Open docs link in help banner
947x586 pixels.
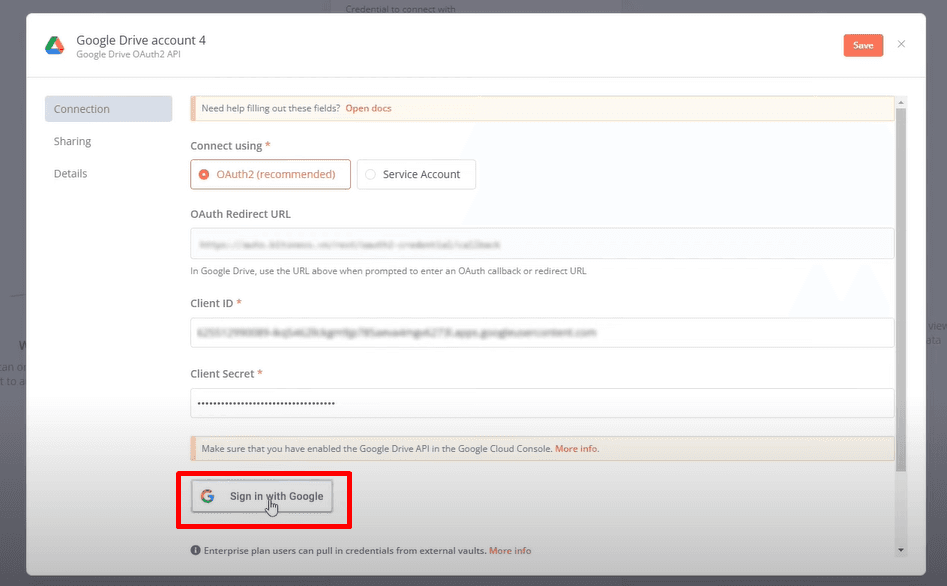tap(368, 108)
